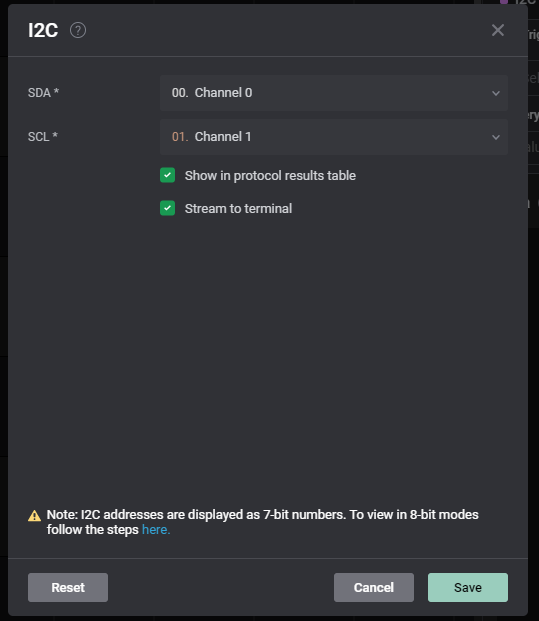Follow the 'here' link for 8-bit steps

tap(156, 530)
